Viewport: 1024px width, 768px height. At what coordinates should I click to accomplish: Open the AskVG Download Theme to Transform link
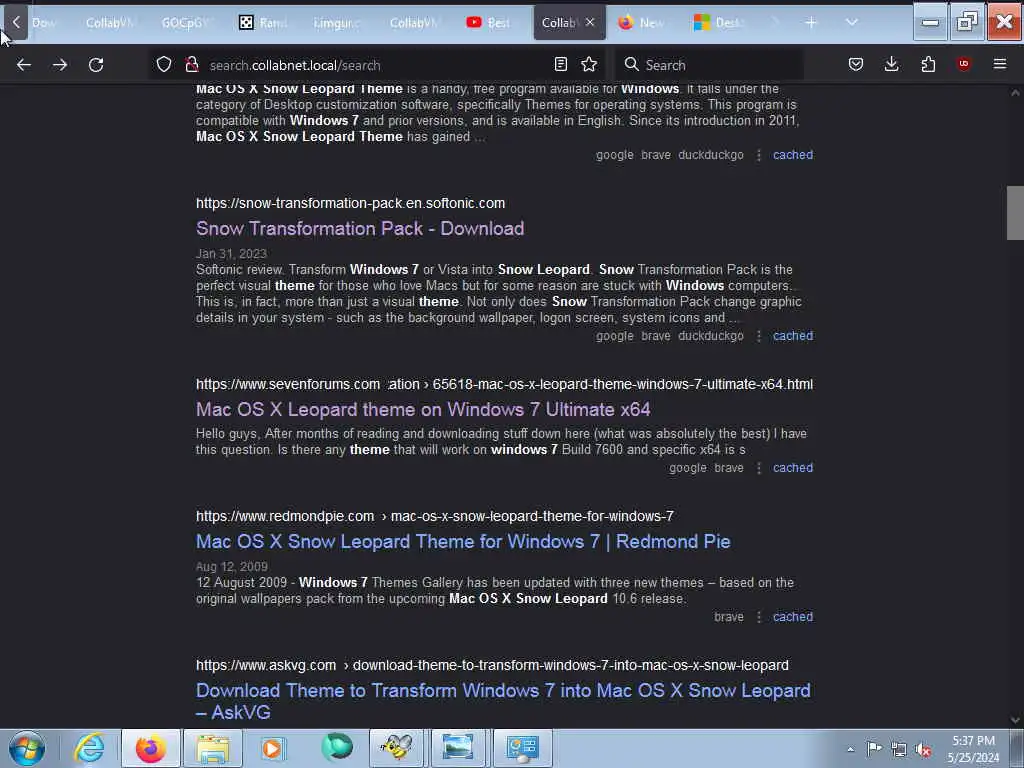pos(503,701)
